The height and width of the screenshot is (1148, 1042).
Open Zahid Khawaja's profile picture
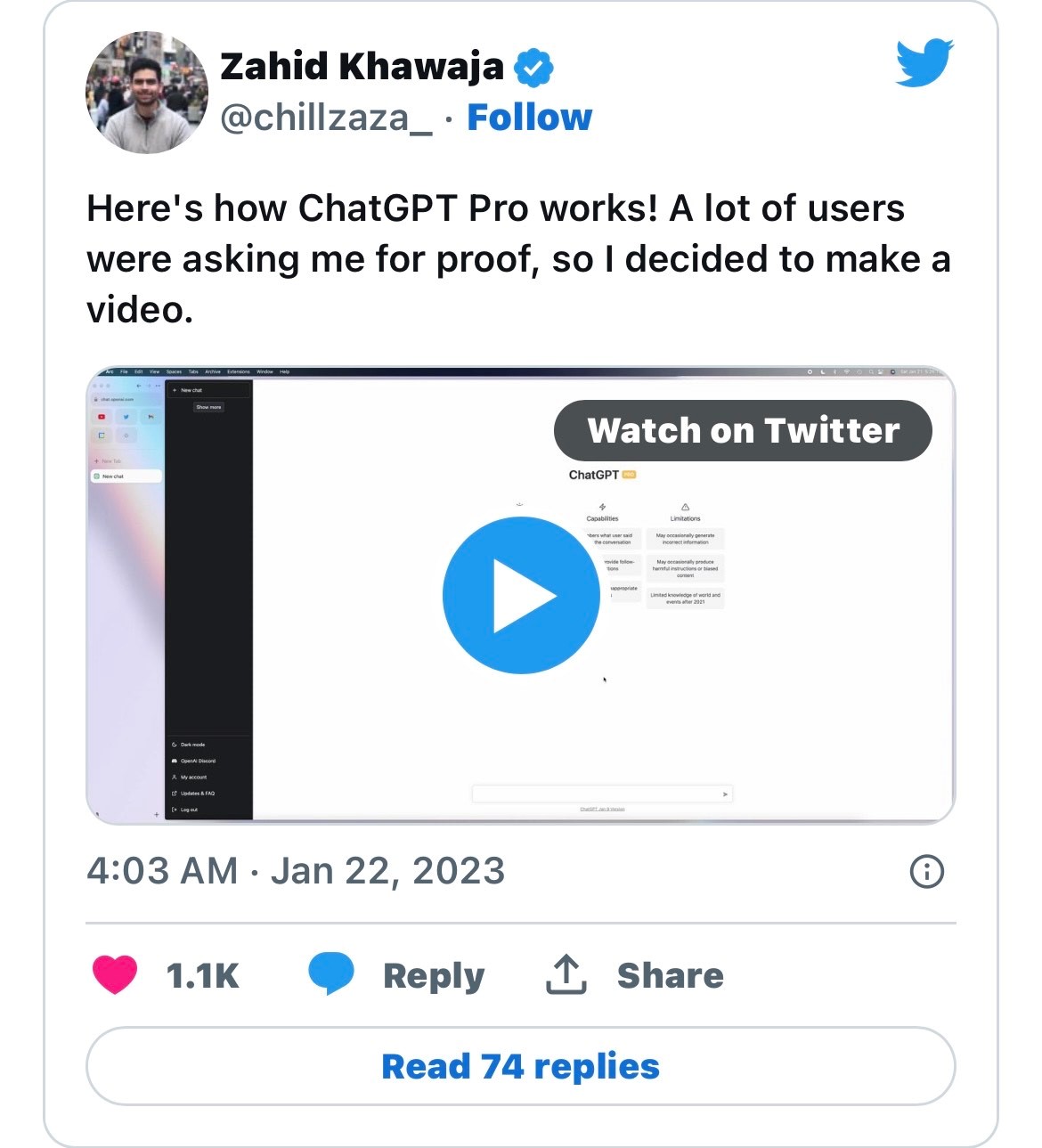point(146,93)
